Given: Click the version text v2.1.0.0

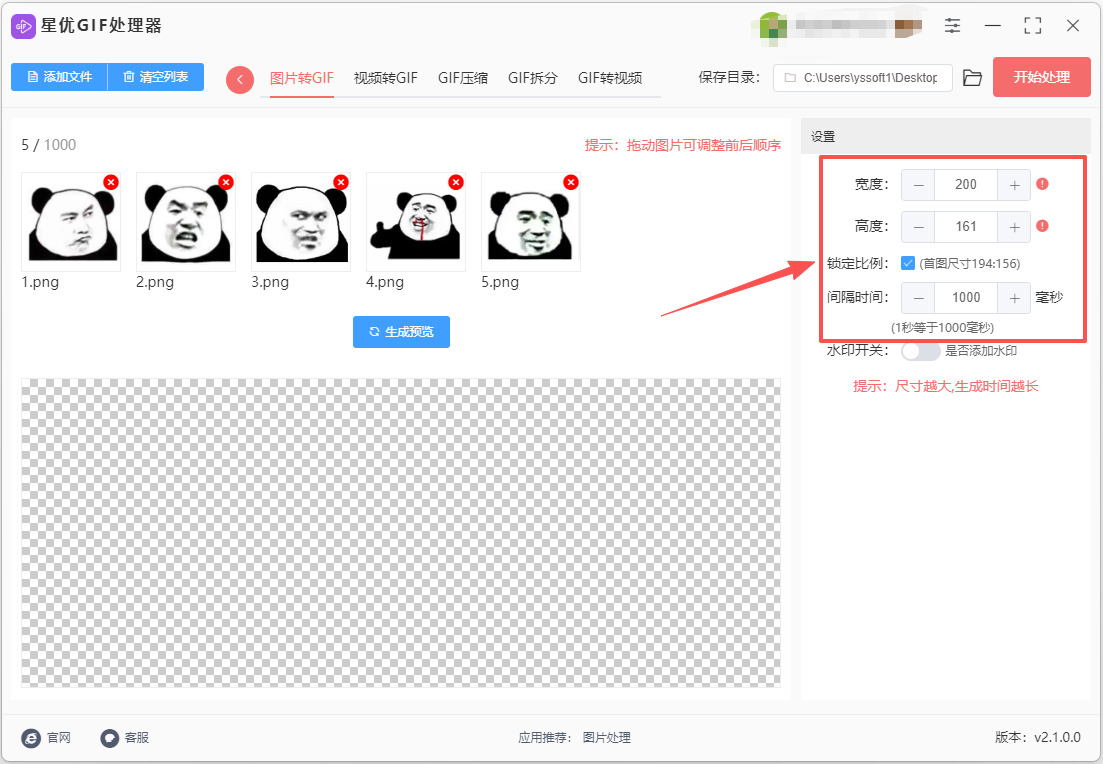Looking at the screenshot, I should pyautogui.click(x=1057, y=737).
